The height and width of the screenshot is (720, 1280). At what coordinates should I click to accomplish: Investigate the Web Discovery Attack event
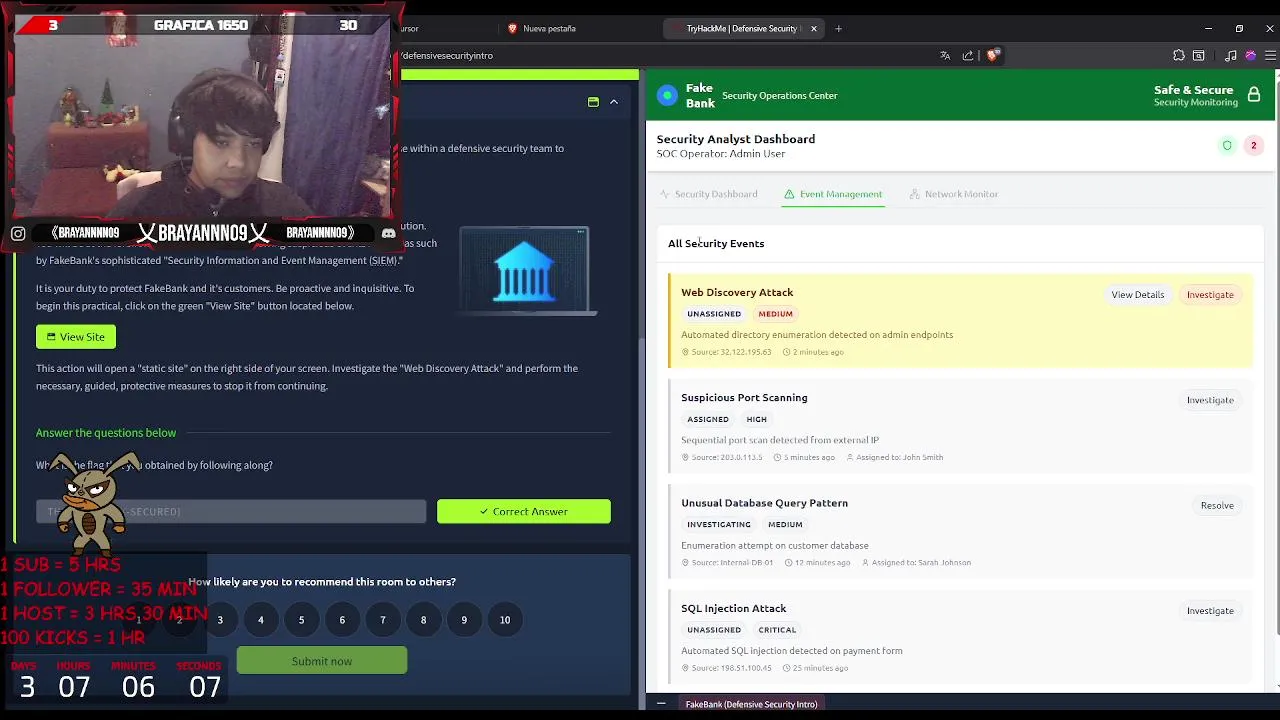(1210, 295)
